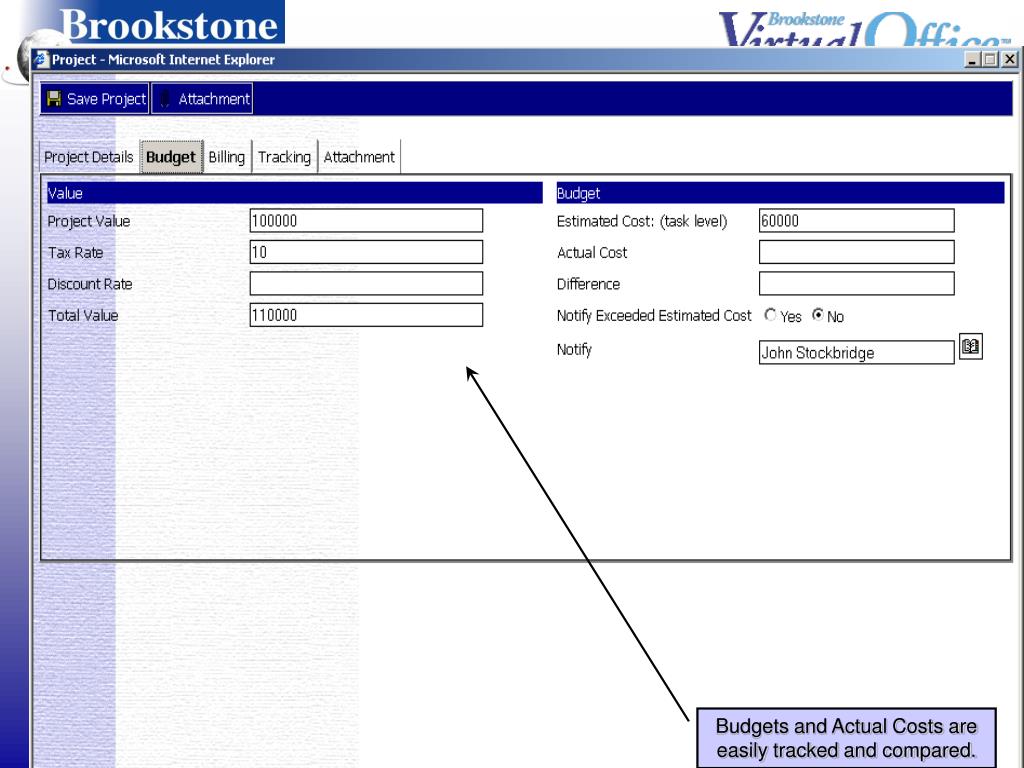Click the Save Project floppy disk icon
Image resolution: width=1024 pixels, height=768 pixels.
click(54, 99)
